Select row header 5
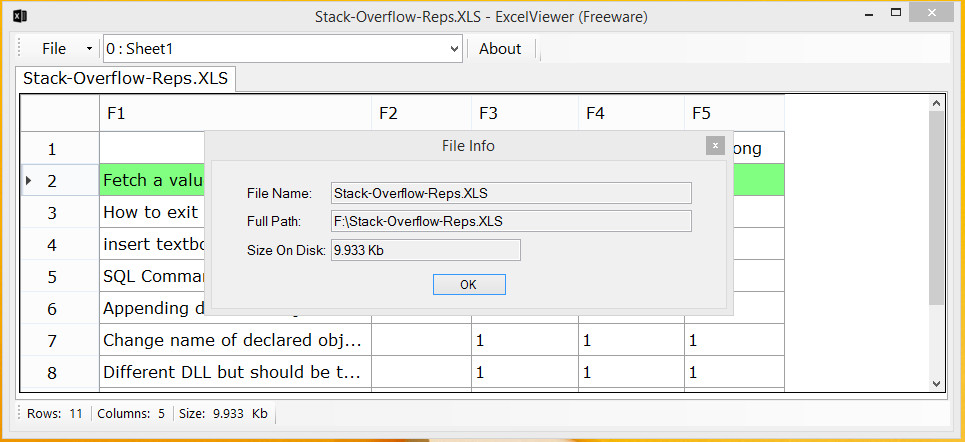The width and height of the screenshot is (965, 442). click(x=60, y=276)
